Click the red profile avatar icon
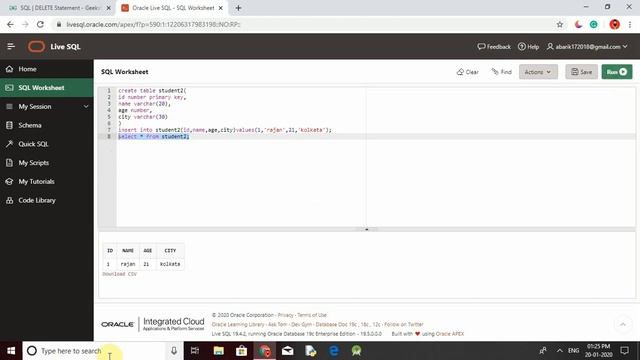This screenshot has width=640, height=360. tap(614, 24)
